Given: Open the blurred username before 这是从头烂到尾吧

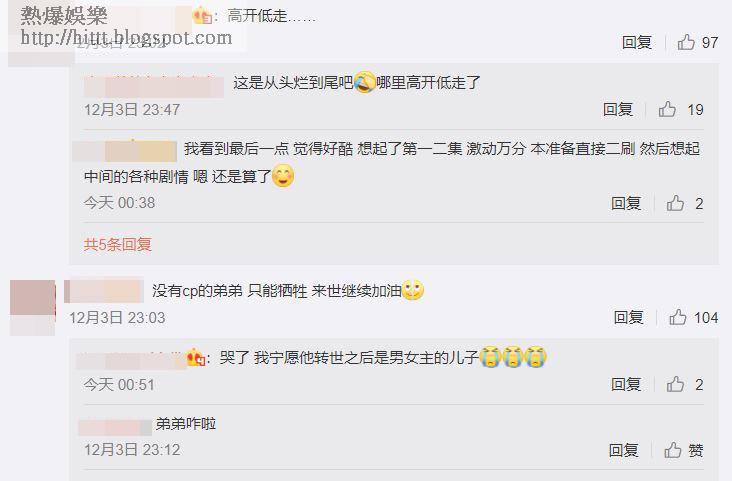Looking at the screenshot, I should point(154,86).
